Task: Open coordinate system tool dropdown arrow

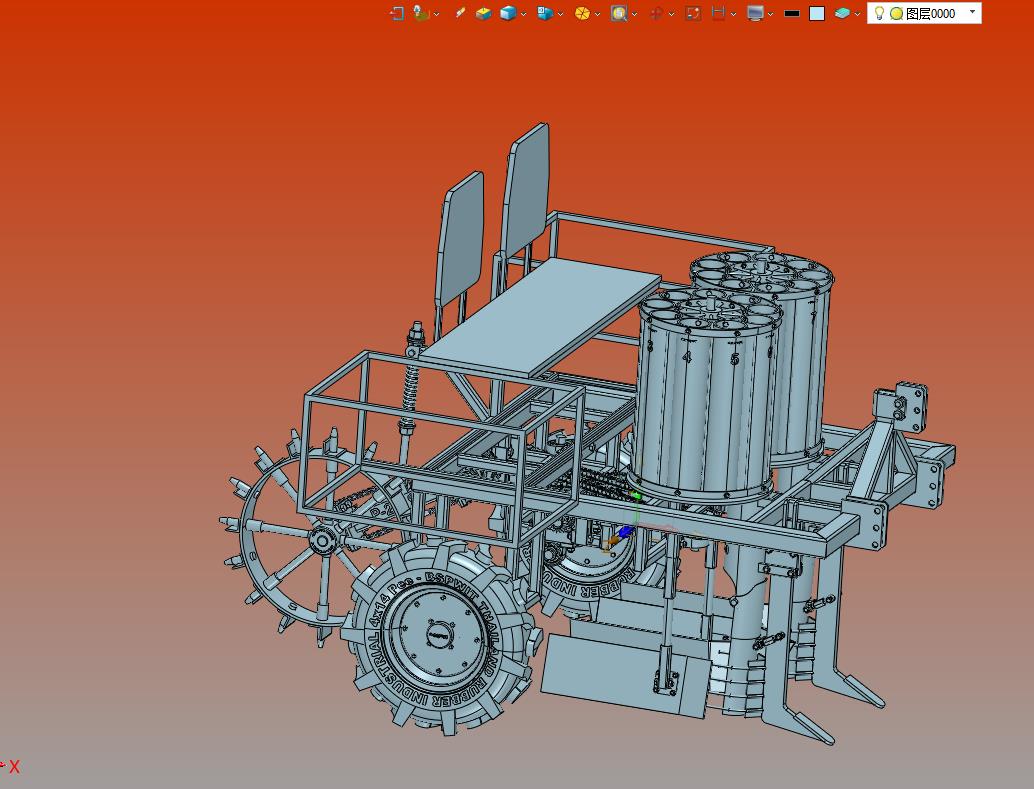Action: 437,14
